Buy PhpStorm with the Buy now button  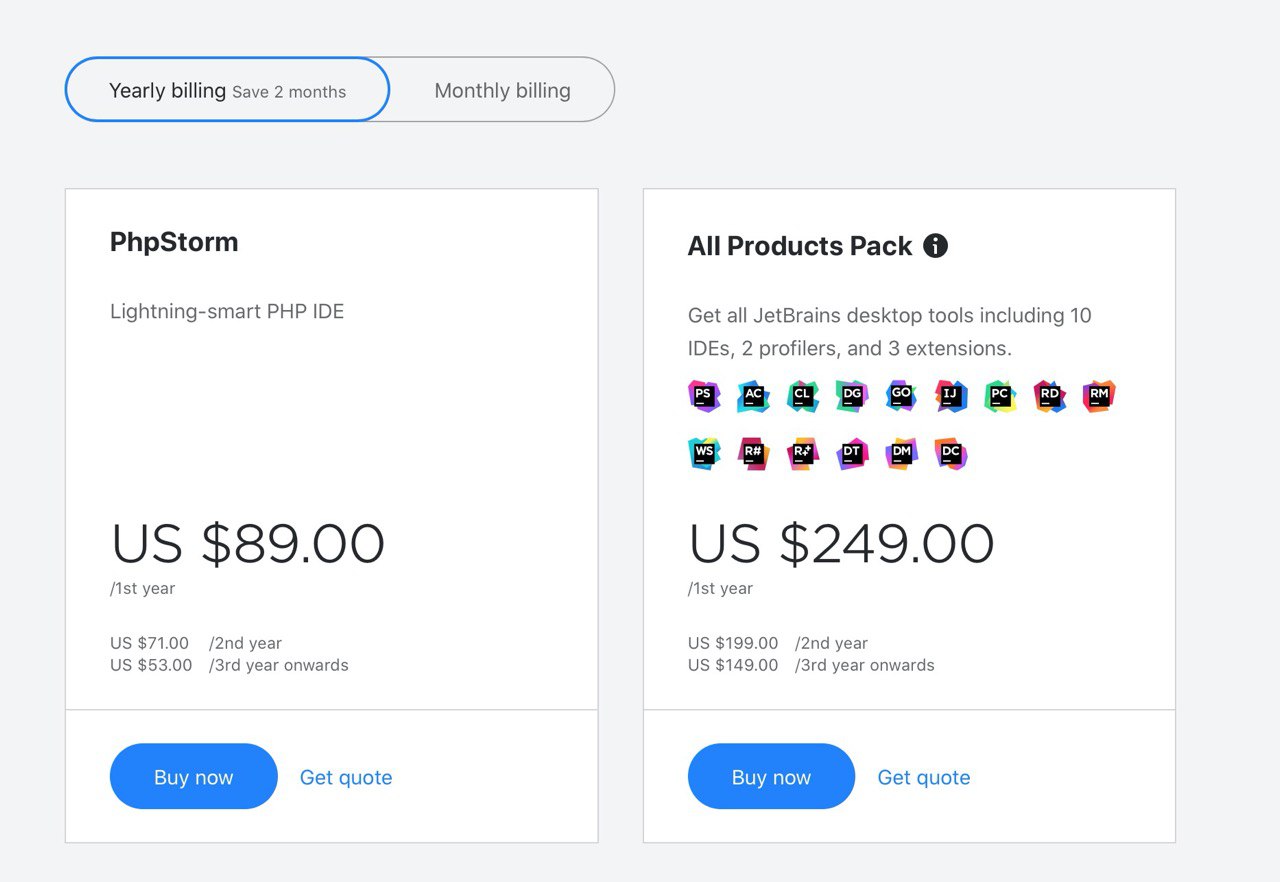click(x=193, y=777)
